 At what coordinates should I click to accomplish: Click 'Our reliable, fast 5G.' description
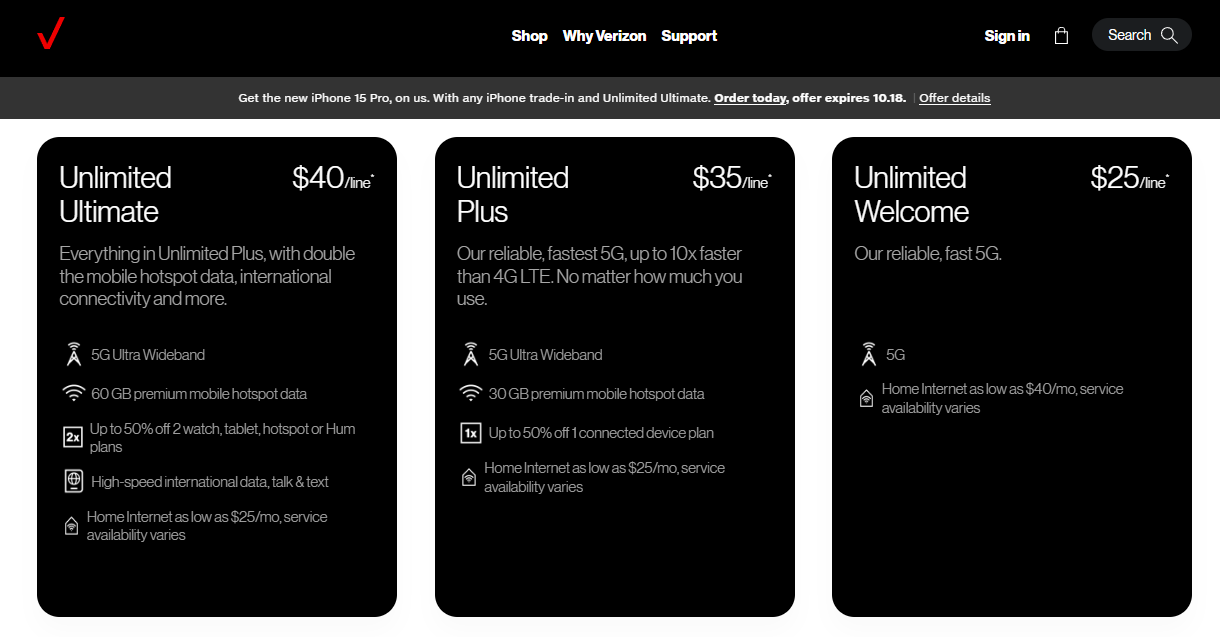tap(928, 254)
